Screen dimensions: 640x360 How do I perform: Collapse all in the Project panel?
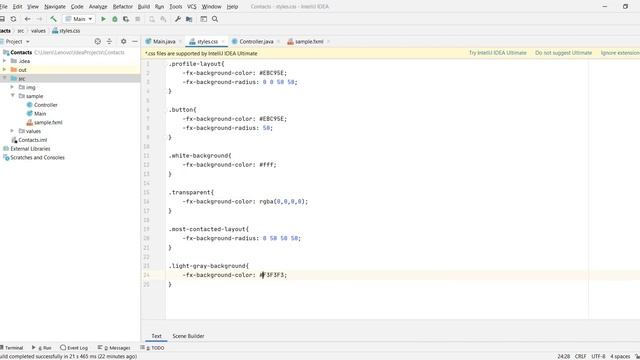[x=109, y=41]
